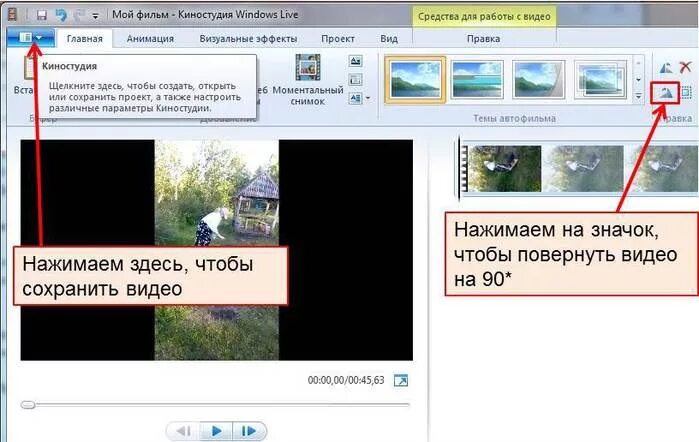The height and width of the screenshot is (442, 699).
Task: Click the next frame button
Action: (249, 431)
